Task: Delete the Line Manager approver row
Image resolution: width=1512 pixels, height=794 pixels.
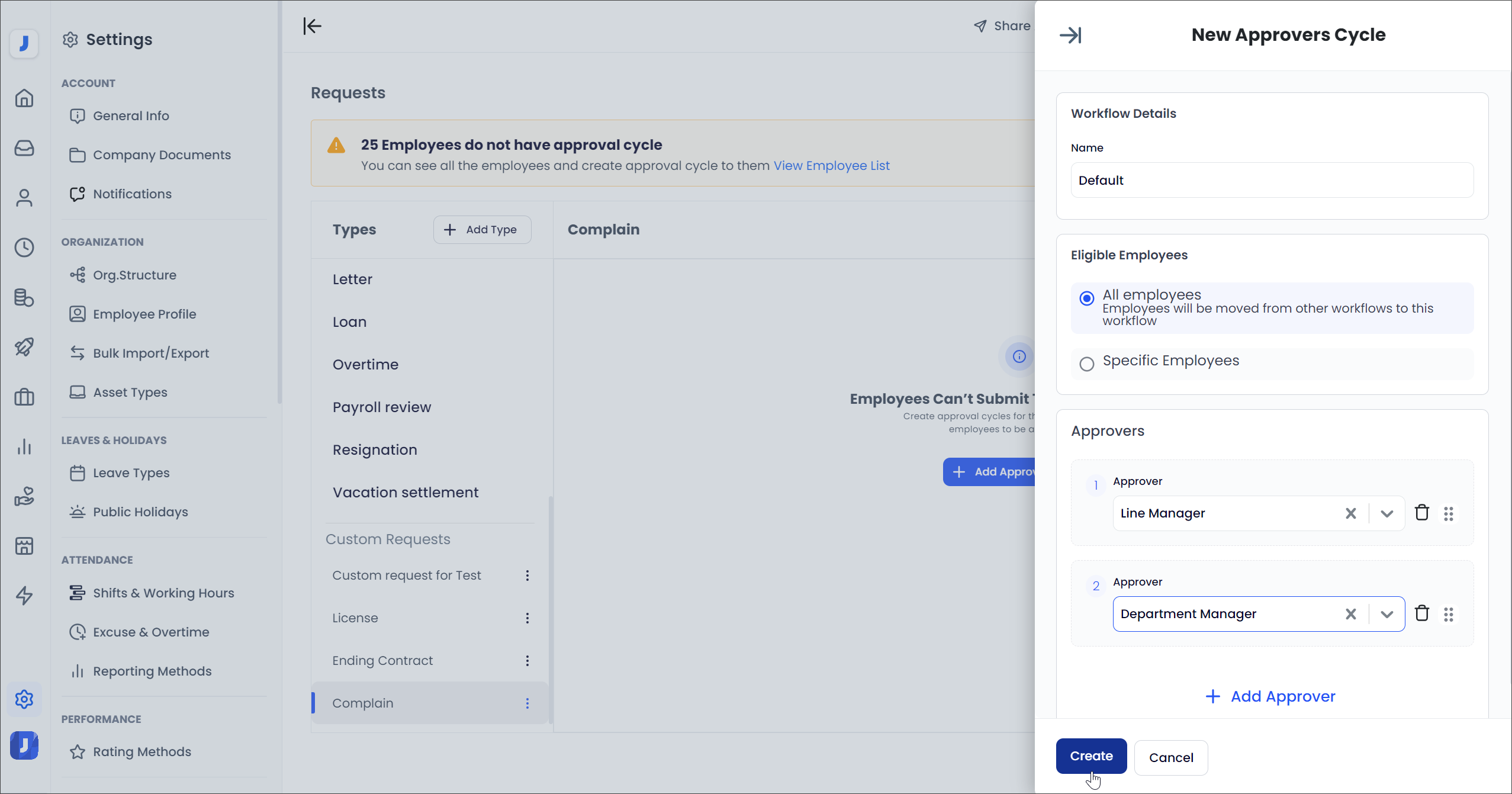Action: pos(1421,513)
